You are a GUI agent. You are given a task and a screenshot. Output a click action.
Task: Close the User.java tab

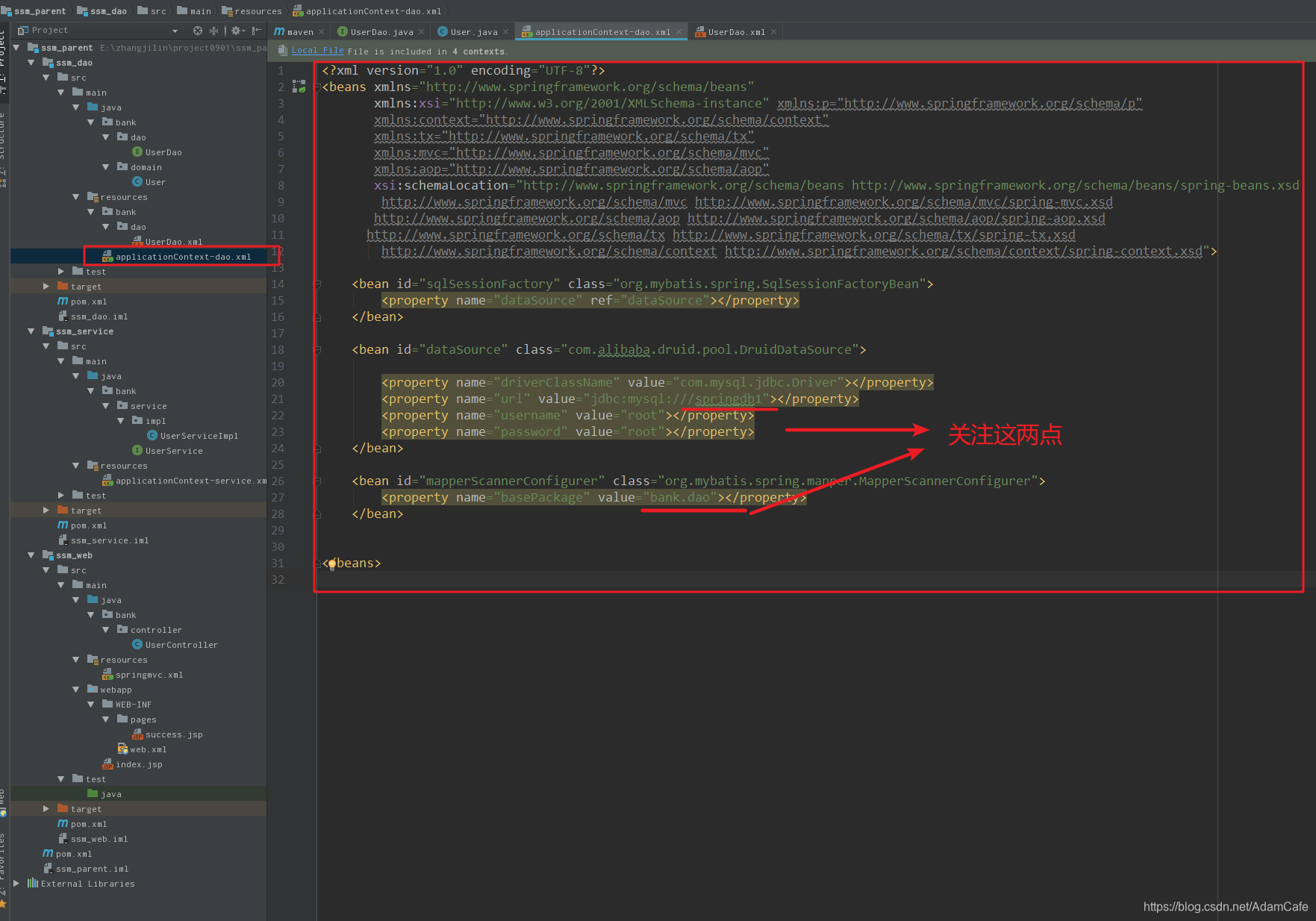(505, 32)
